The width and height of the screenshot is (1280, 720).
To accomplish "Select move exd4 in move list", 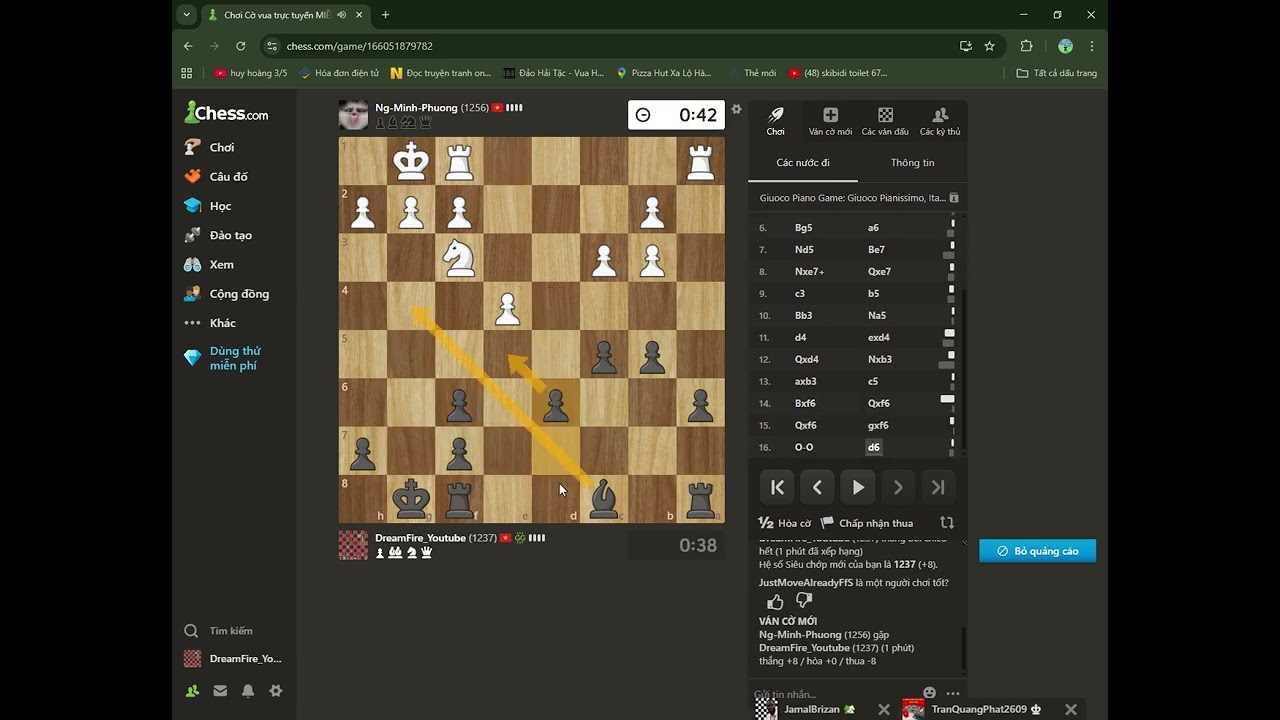I will pyautogui.click(x=879, y=338).
